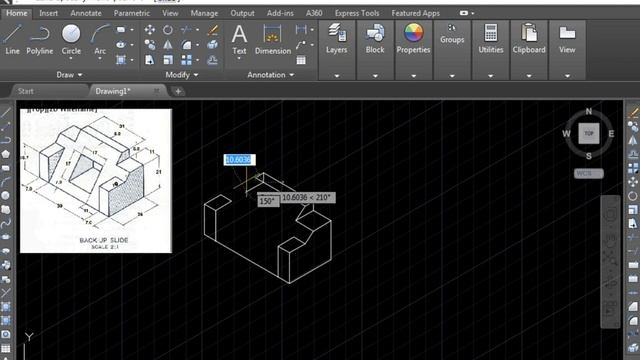Click the Ellipse tool in Draw panel
The image size is (640, 360).
pos(121,45)
